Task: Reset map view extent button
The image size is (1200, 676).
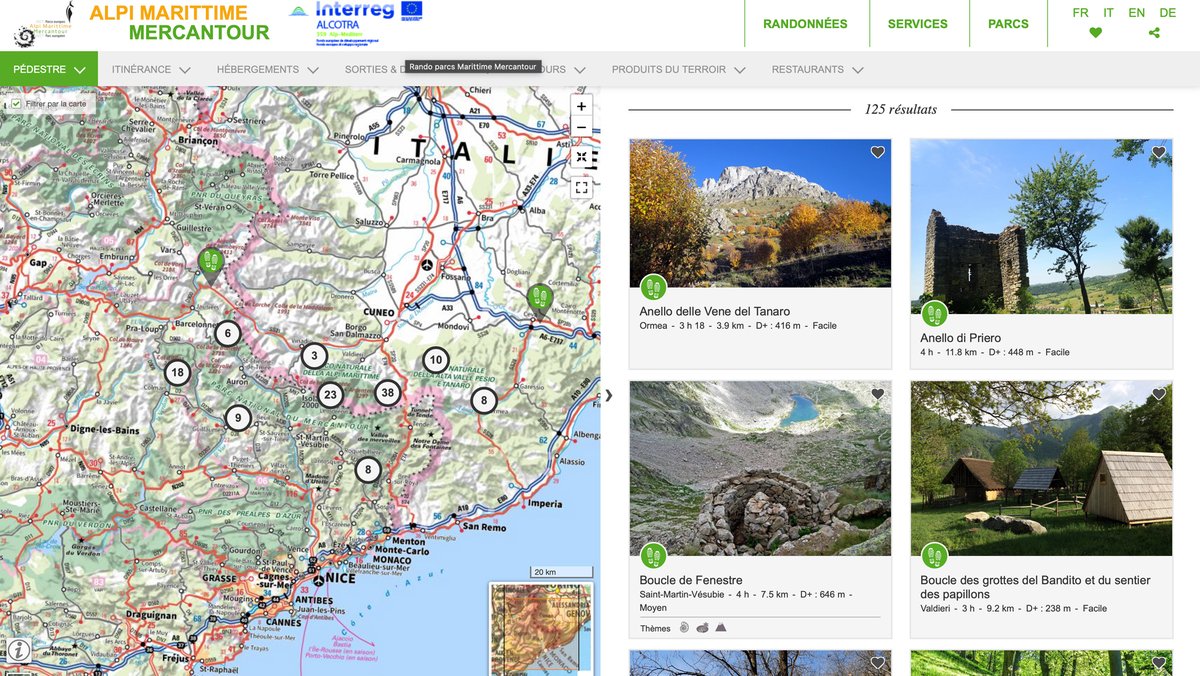Action: (x=581, y=157)
